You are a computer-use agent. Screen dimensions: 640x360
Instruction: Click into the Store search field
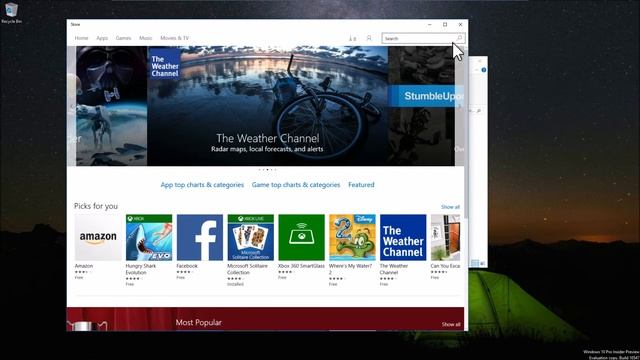tap(423, 38)
